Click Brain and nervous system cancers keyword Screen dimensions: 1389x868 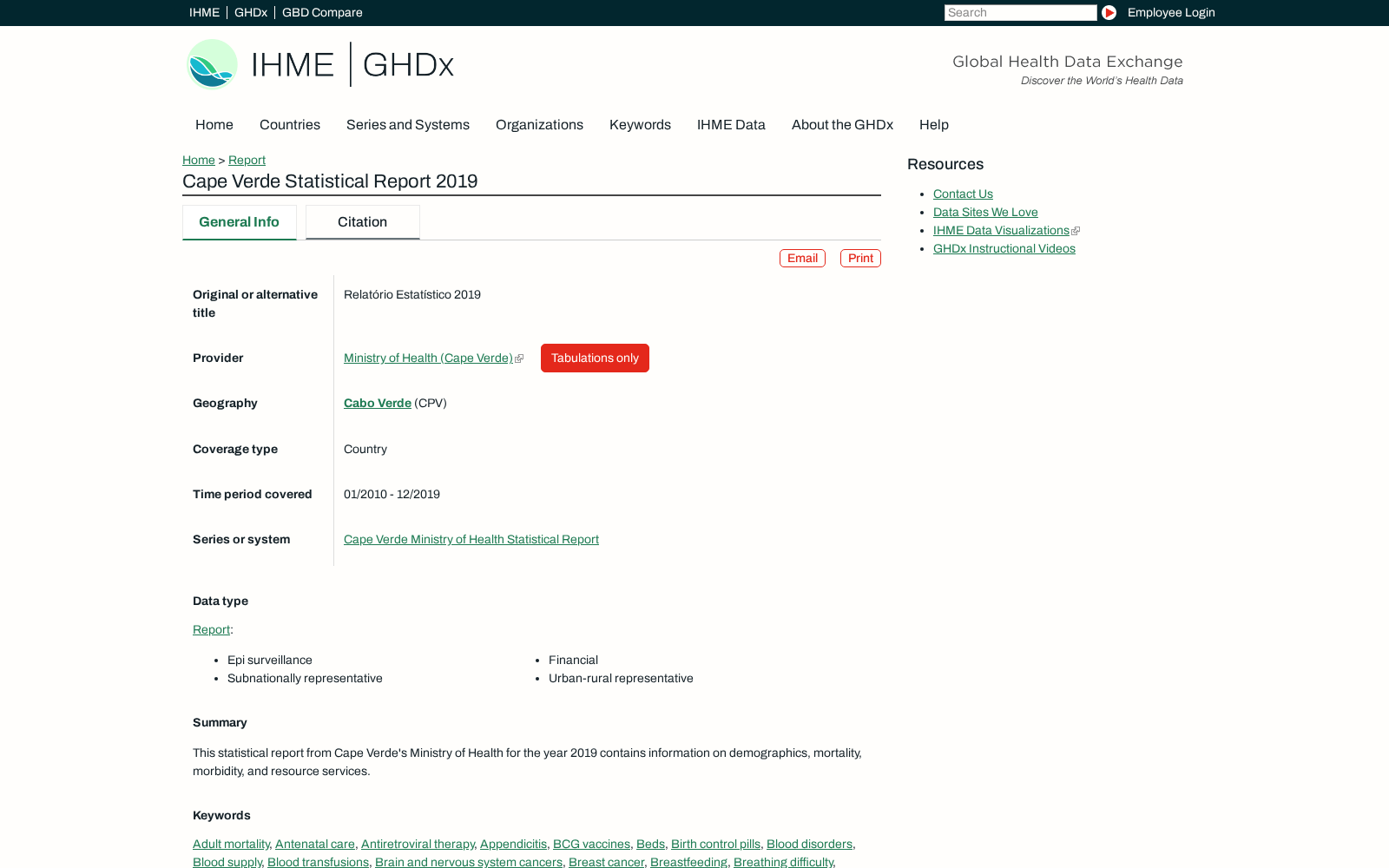(469, 862)
